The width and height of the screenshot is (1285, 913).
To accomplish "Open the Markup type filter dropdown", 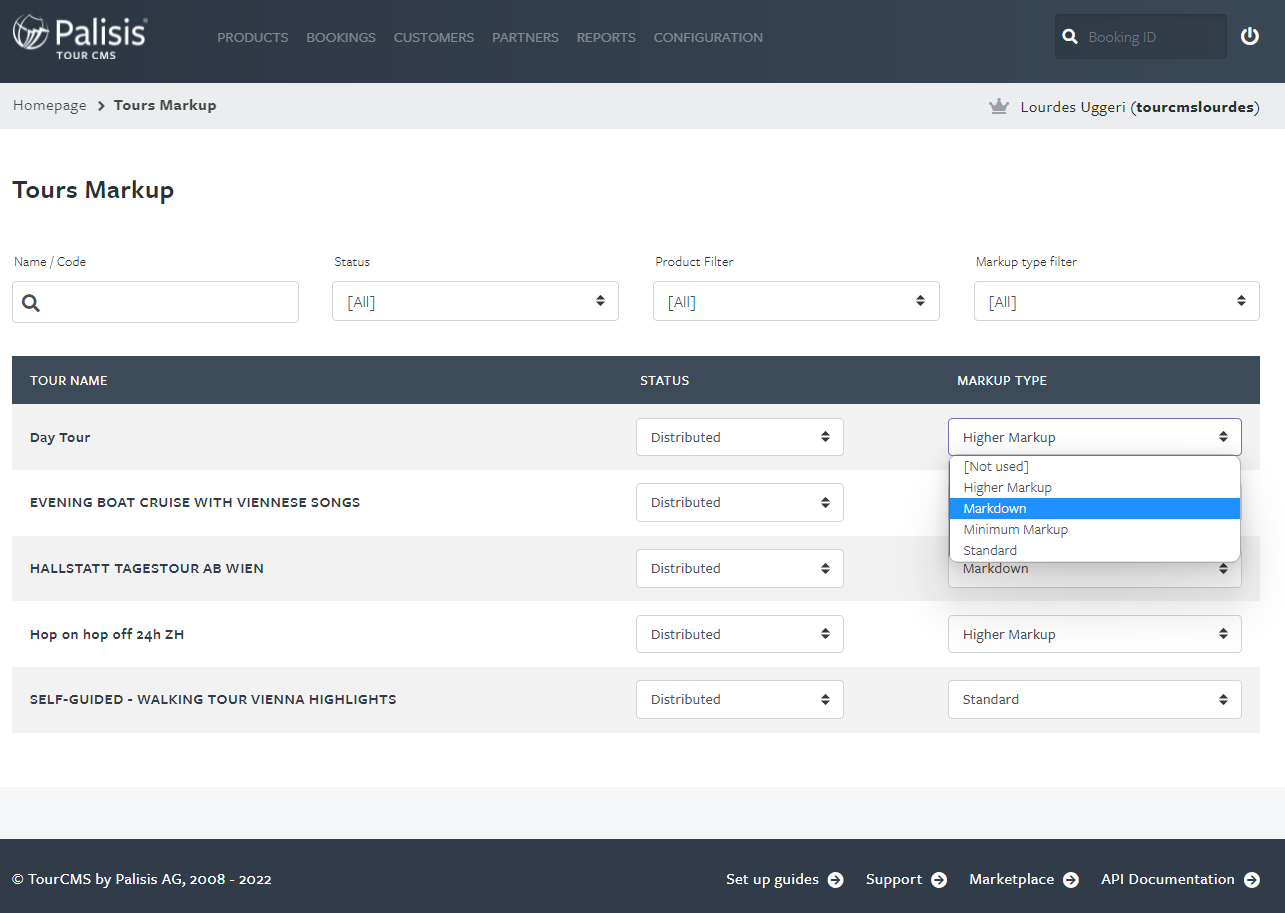I will 1116,301.
